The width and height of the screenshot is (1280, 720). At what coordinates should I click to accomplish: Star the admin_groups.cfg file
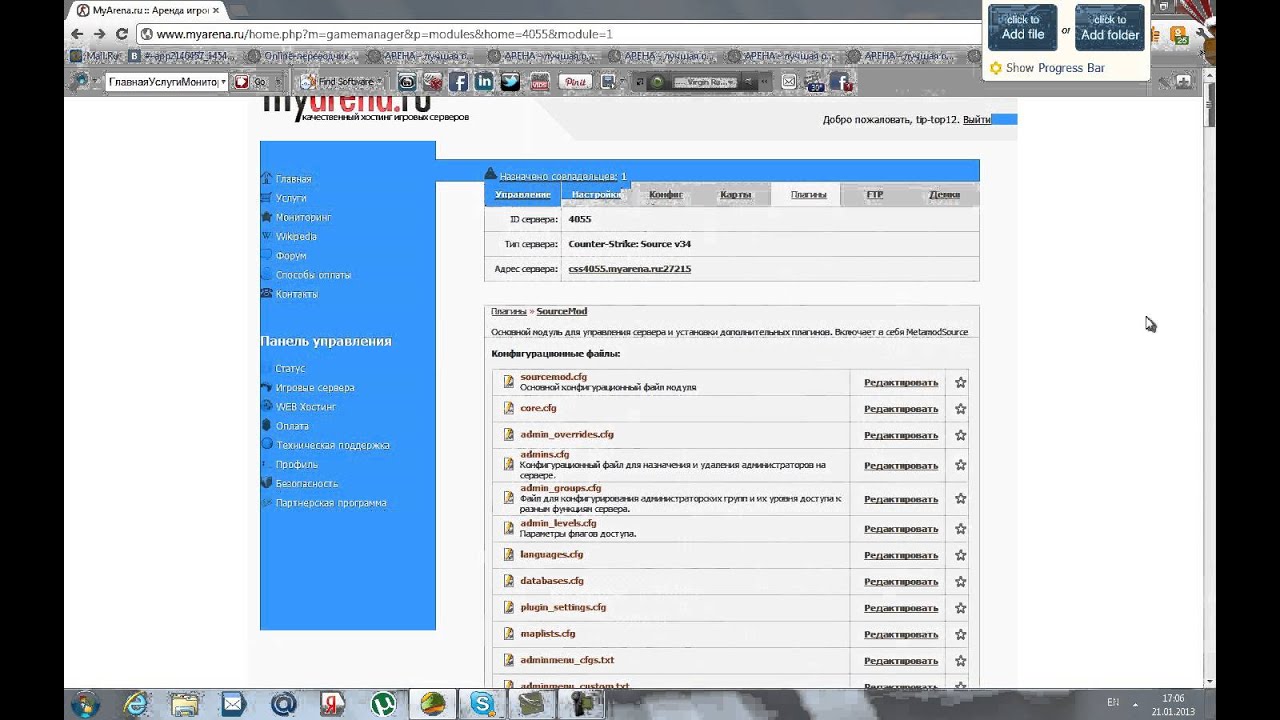click(x=960, y=499)
